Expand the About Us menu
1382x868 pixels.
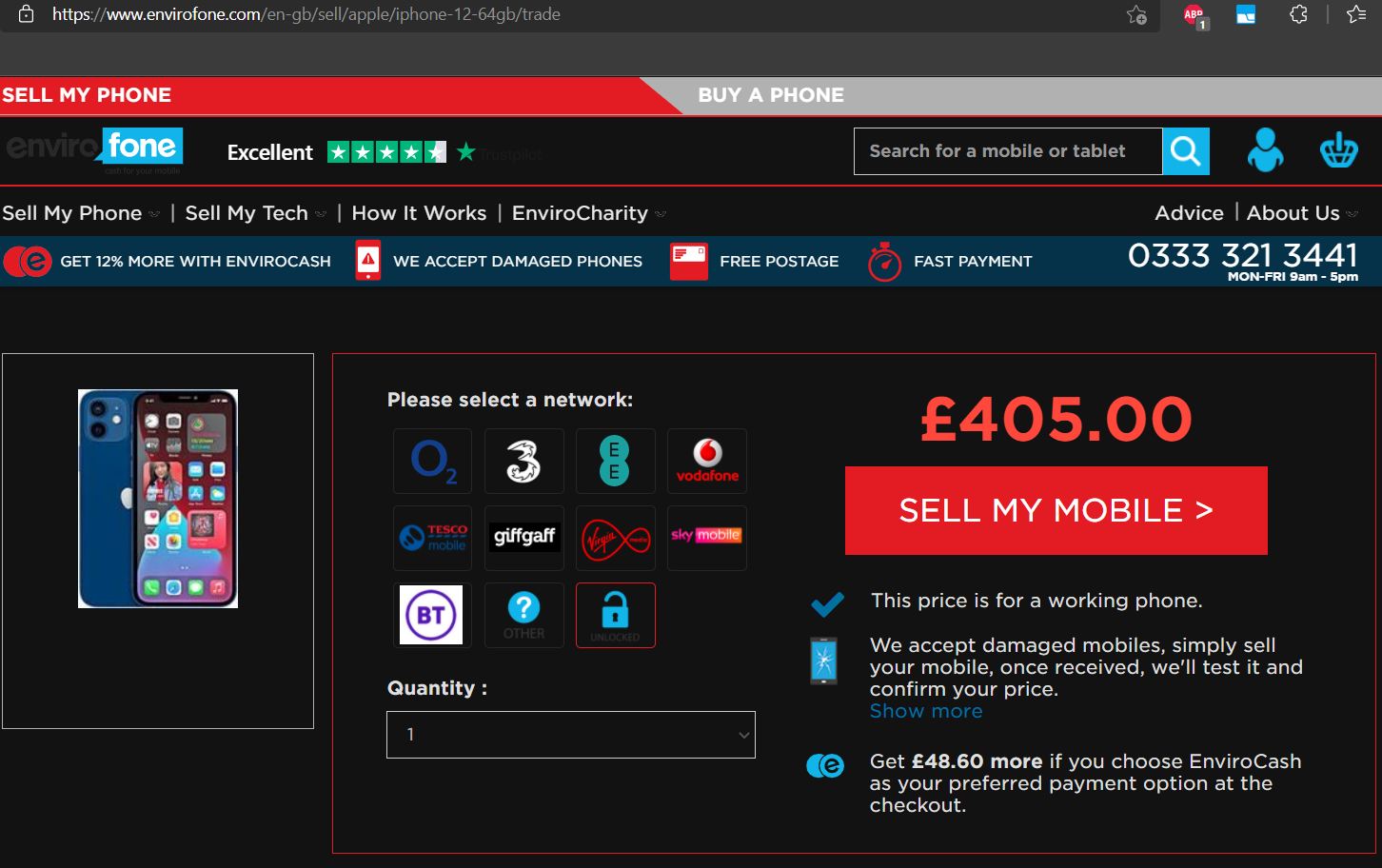pyautogui.click(x=1302, y=213)
